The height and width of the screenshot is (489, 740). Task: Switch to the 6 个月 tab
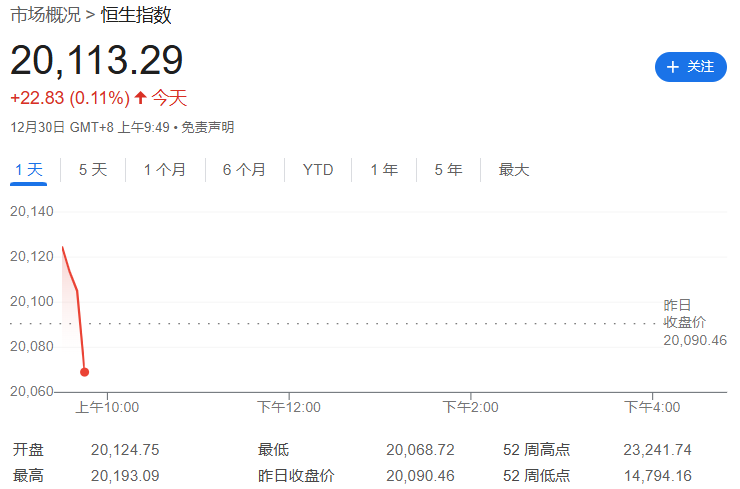tap(244, 169)
